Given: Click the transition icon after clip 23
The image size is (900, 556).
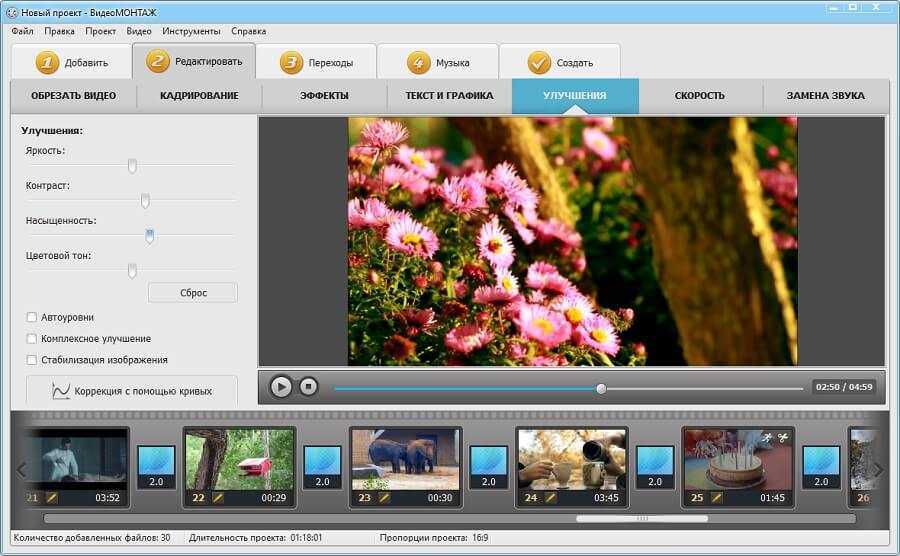Looking at the screenshot, I should (488, 466).
